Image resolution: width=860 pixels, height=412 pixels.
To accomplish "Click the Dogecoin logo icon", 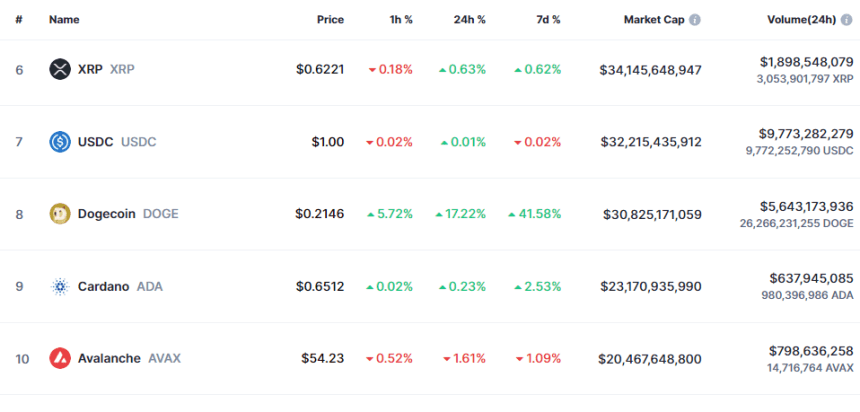I will click(x=60, y=214).
